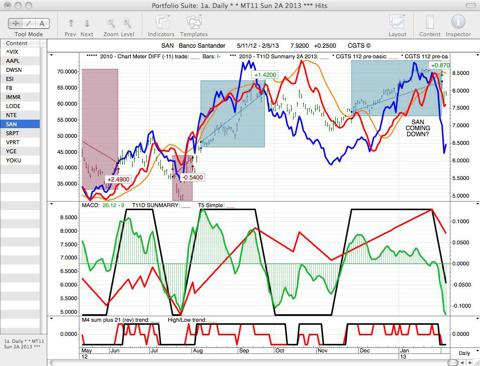The height and width of the screenshot is (366, 480).
Task: Select SAN in the content list
Action: tap(20, 124)
